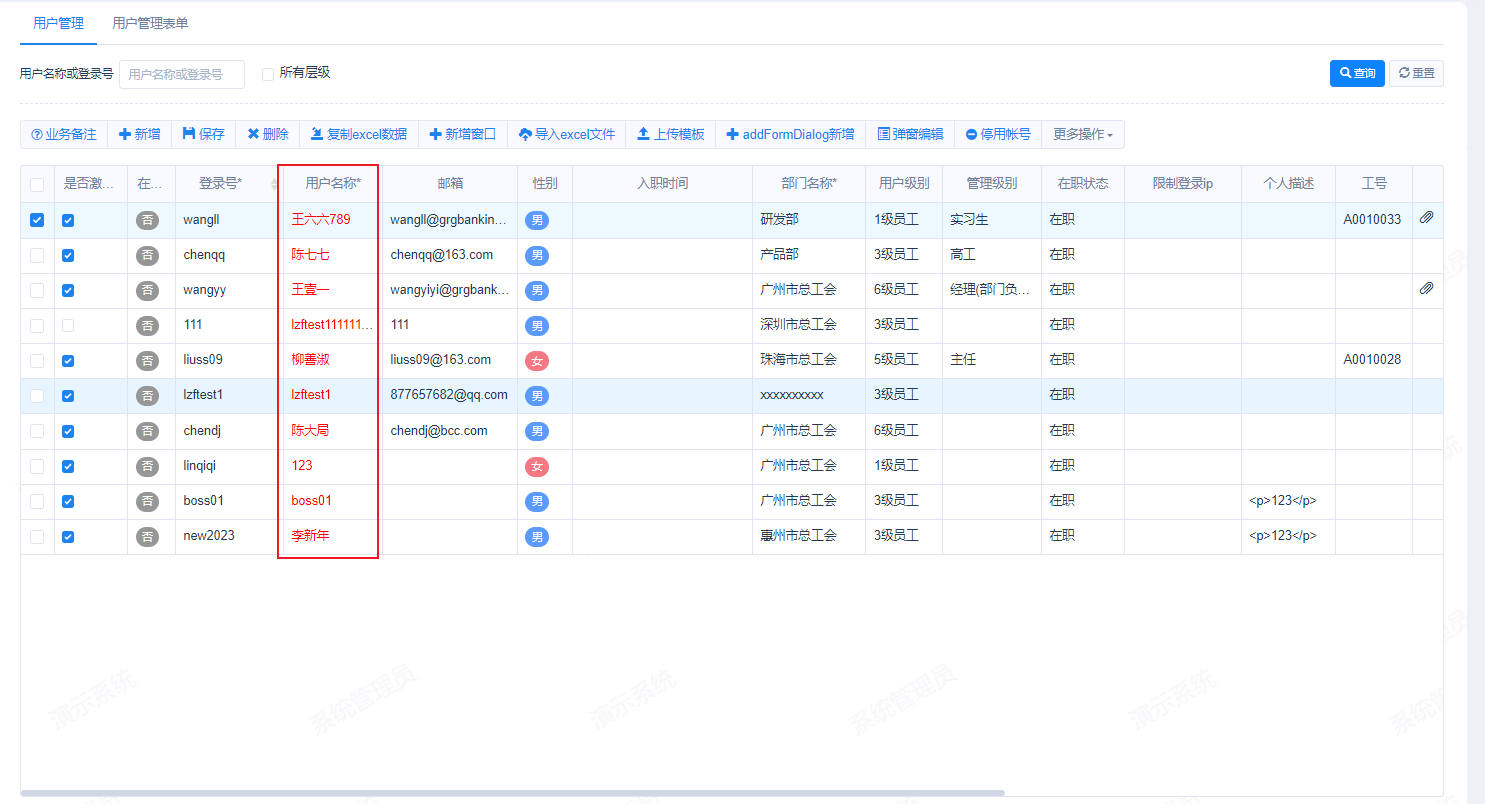Click 停用帐号 button
The height and width of the screenshot is (804, 1485).
click(998, 134)
